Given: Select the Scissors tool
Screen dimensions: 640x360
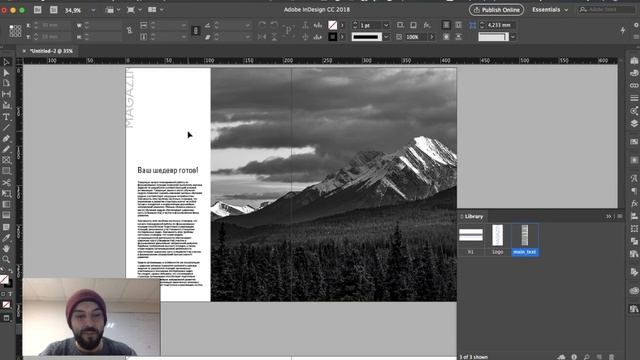Looking at the screenshot, I should [6, 182].
